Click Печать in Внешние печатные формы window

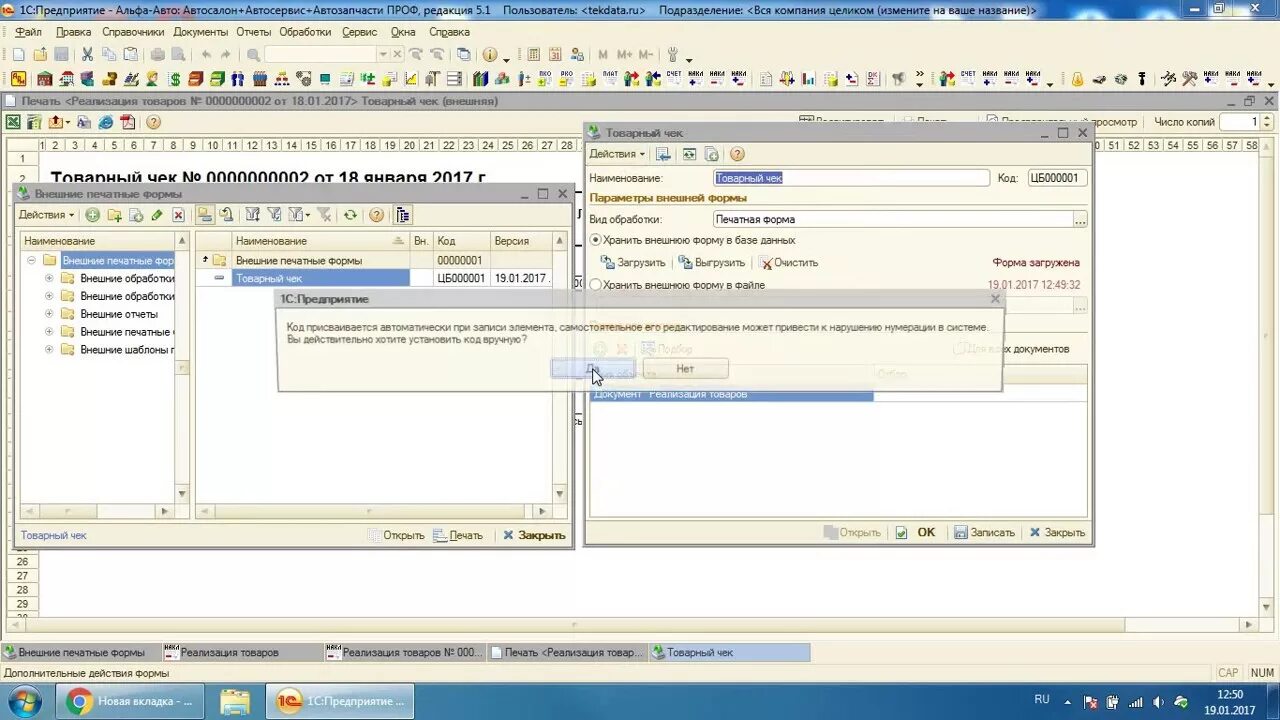pyautogui.click(x=458, y=535)
